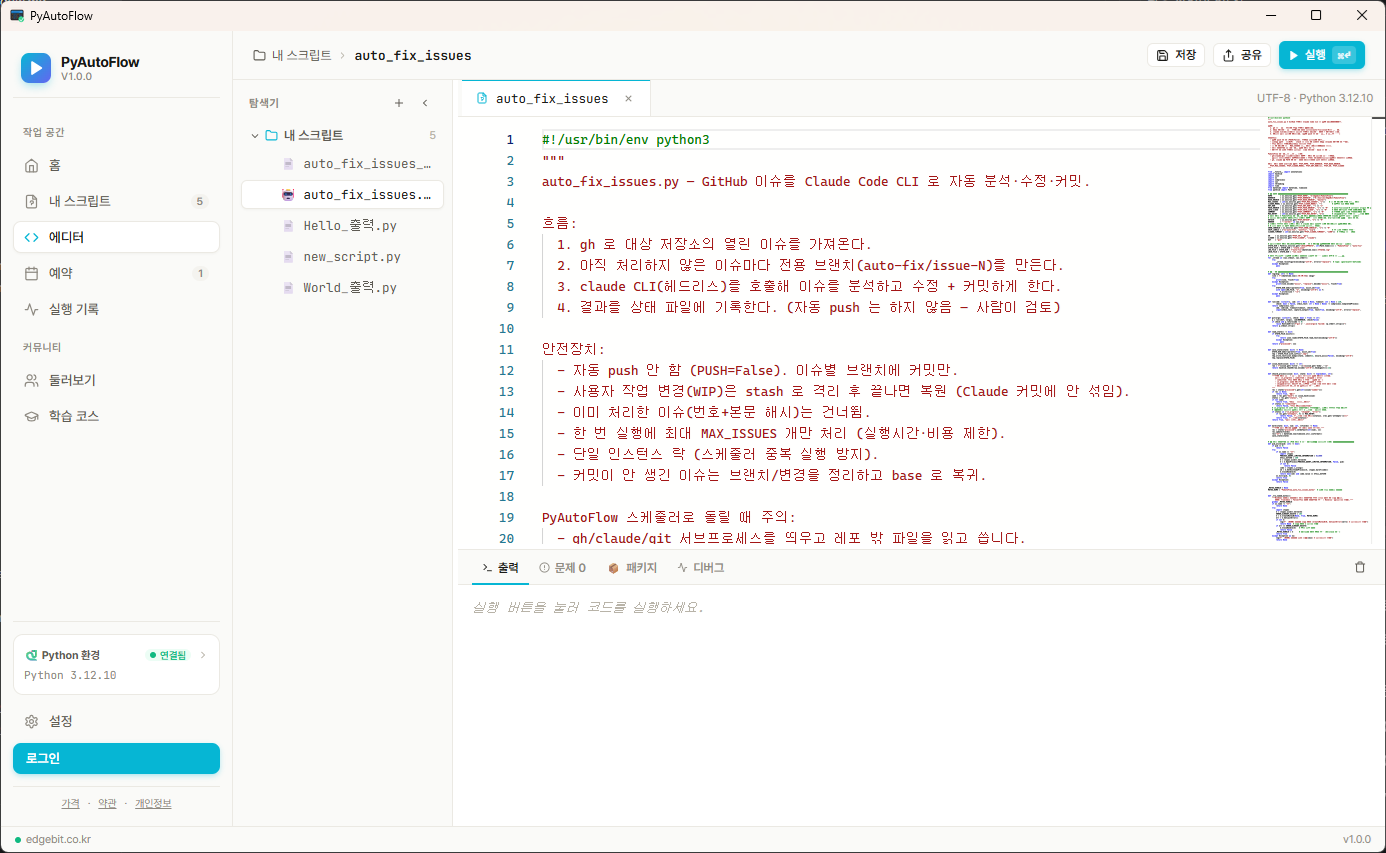This screenshot has height=853, width=1386.
Task: Open 학습 코스 learning courses in the sidebar
Action: point(116,416)
